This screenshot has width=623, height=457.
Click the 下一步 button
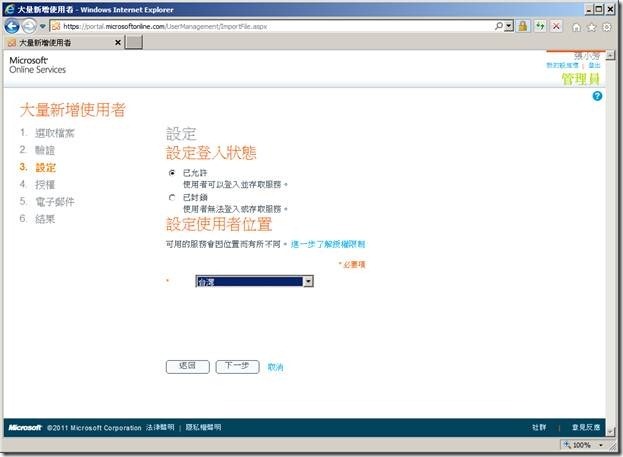coord(237,367)
